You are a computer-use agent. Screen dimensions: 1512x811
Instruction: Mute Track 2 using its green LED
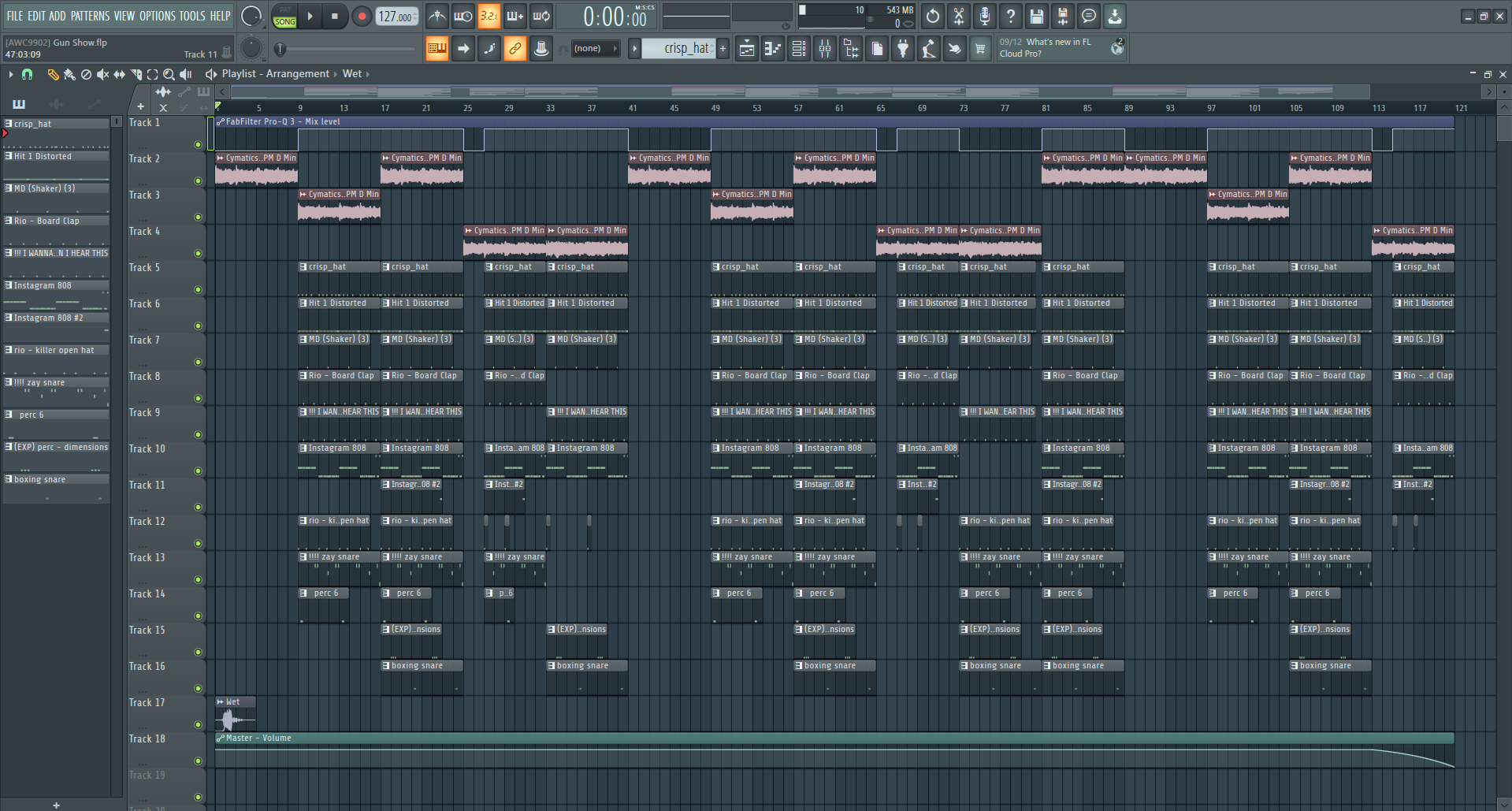tap(198, 180)
